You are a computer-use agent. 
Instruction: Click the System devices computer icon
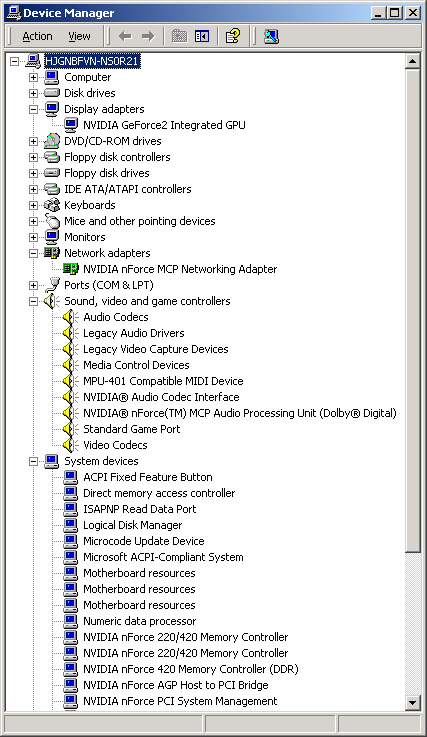click(x=52, y=461)
